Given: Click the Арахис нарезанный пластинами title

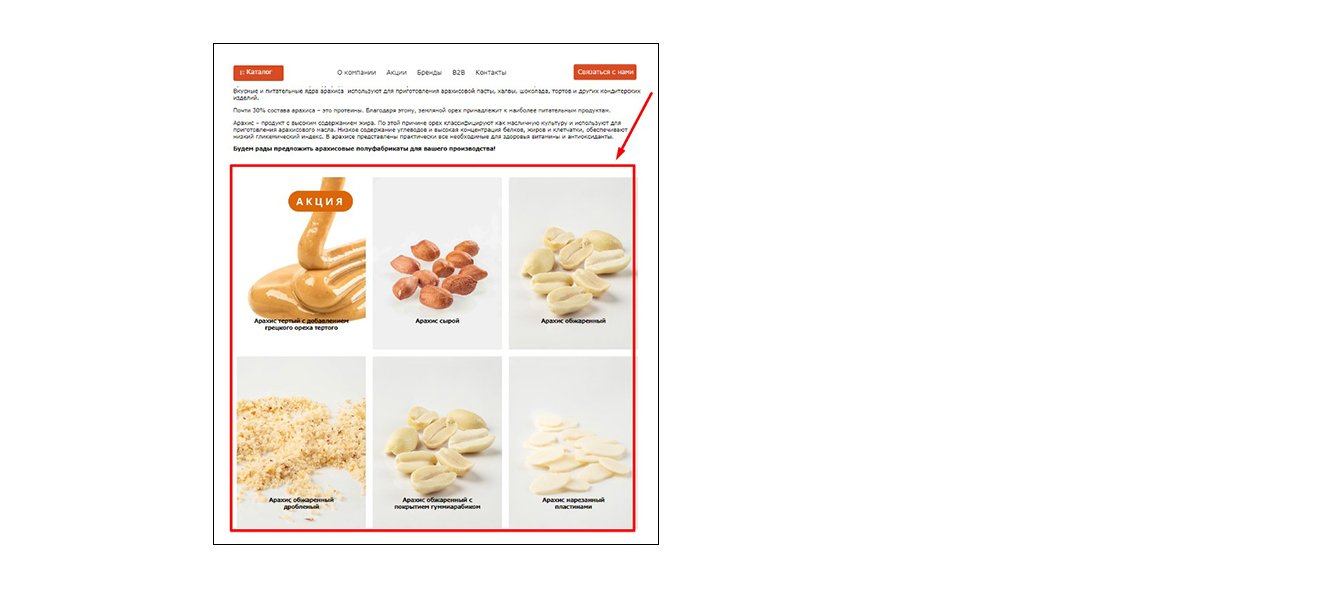Looking at the screenshot, I should [573, 503].
